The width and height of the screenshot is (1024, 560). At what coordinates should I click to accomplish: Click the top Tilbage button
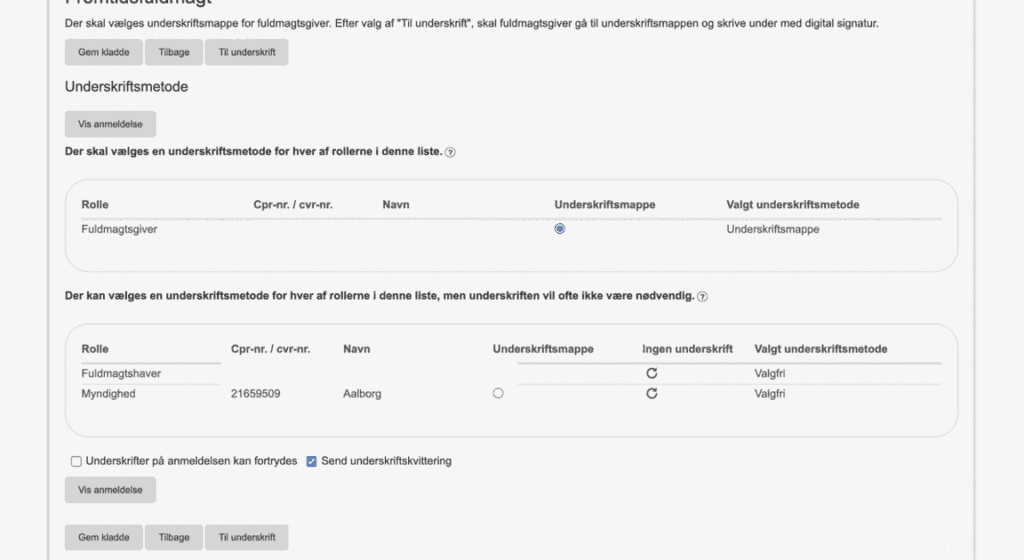pos(174,52)
